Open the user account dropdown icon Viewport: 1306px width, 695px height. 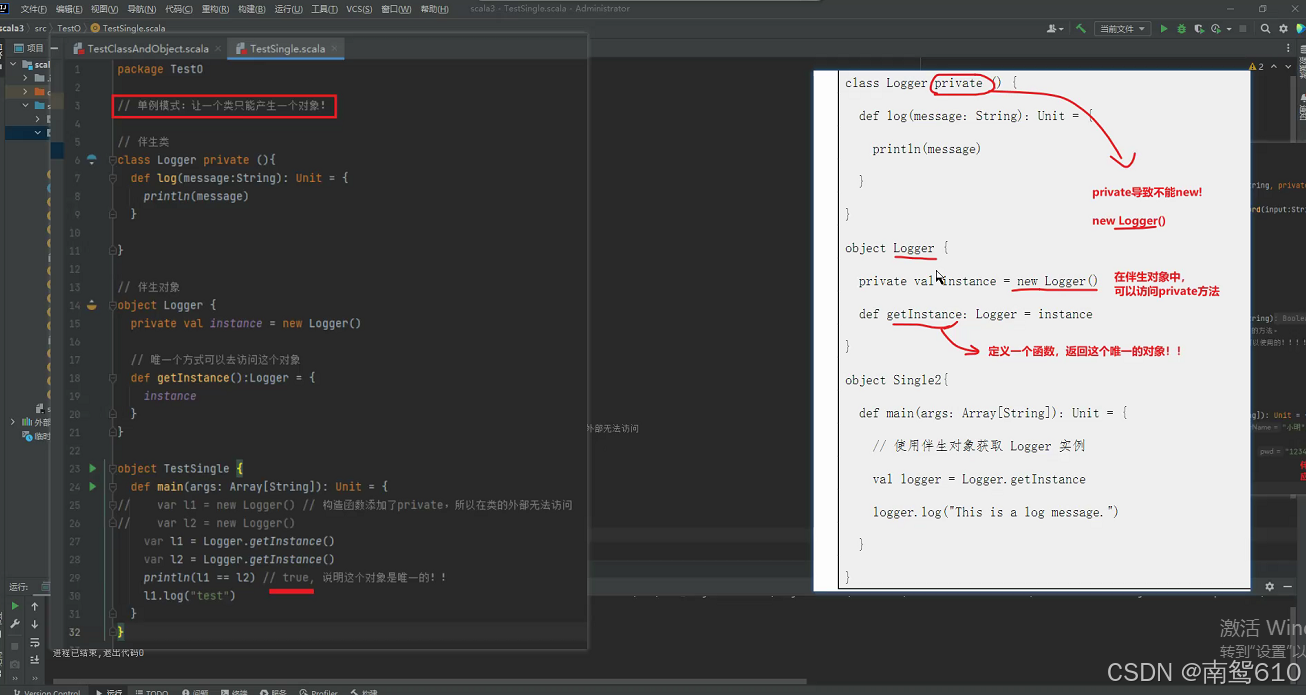point(1055,29)
